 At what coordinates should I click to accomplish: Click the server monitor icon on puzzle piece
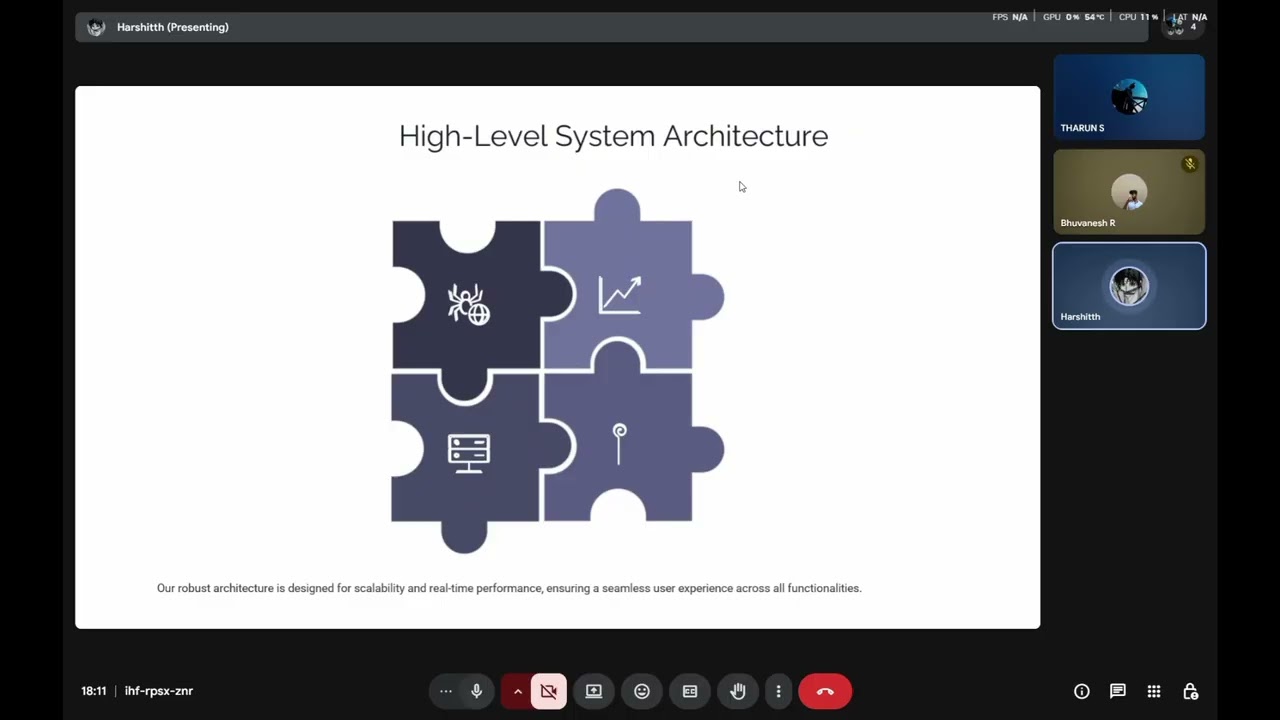pyautogui.click(x=469, y=453)
